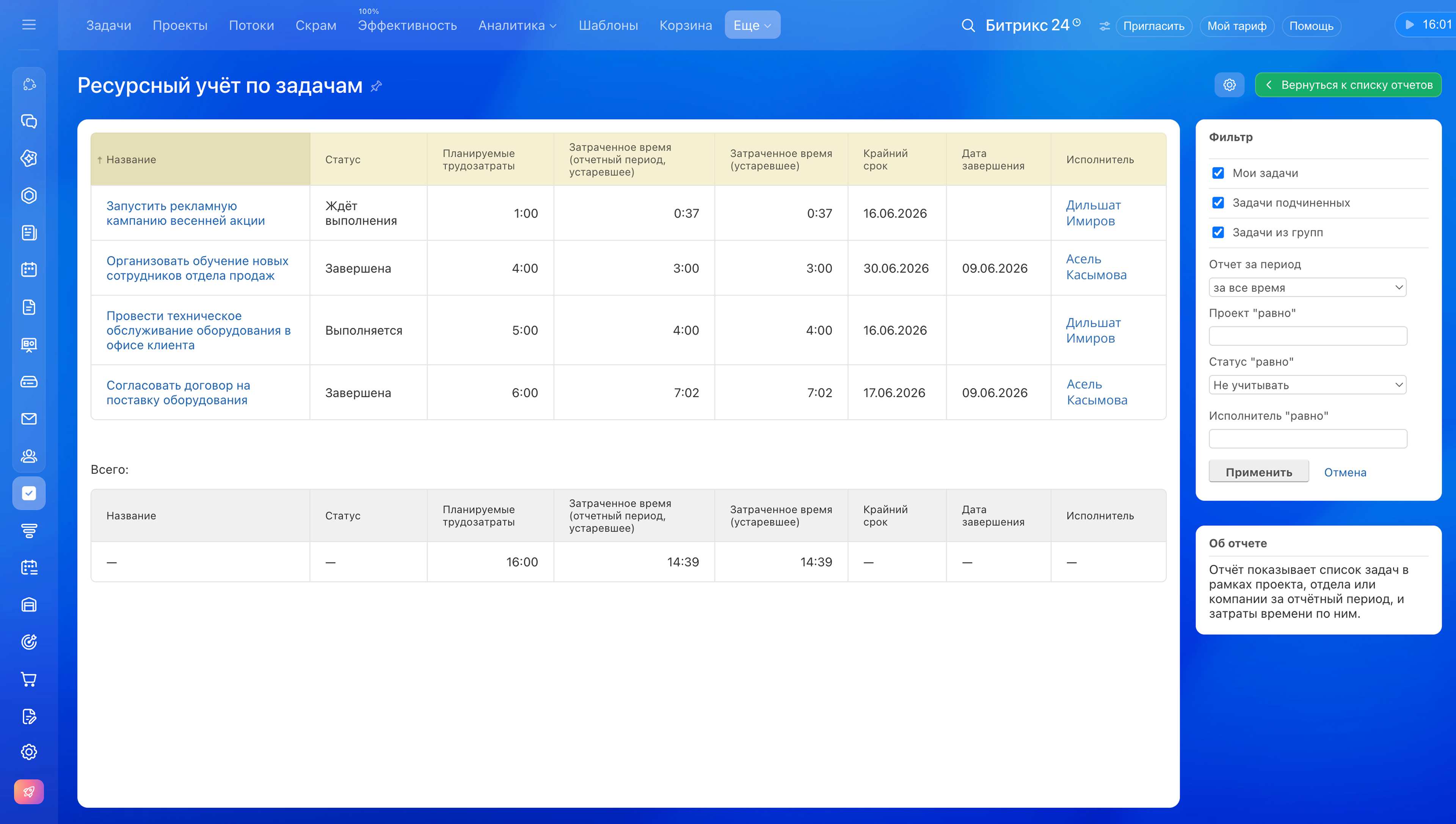Click Вернуться к списку отчетов button

tap(1348, 85)
